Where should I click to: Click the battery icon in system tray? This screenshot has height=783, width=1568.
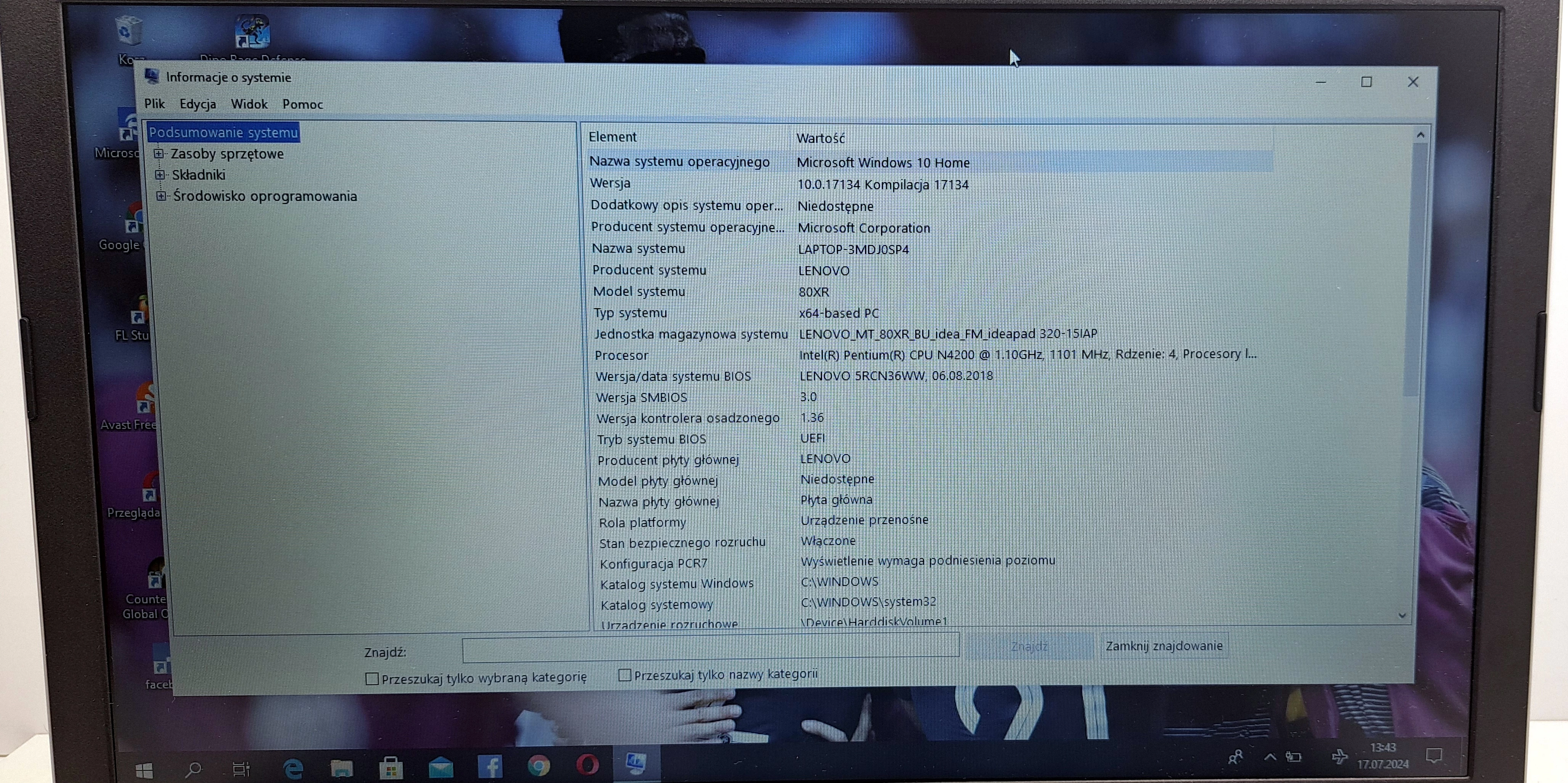coord(1293,757)
